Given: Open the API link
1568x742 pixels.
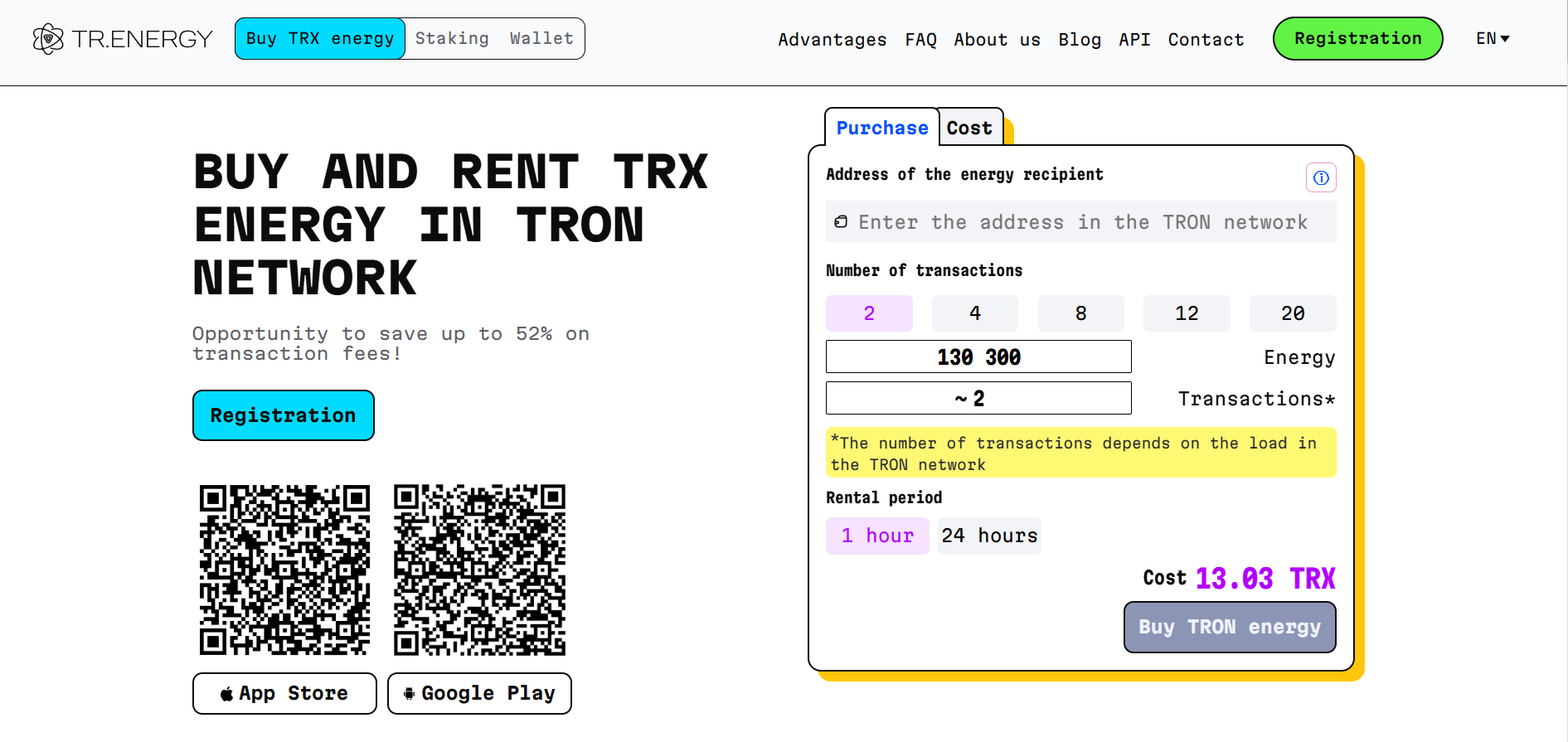Looking at the screenshot, I should (1134, 40).
